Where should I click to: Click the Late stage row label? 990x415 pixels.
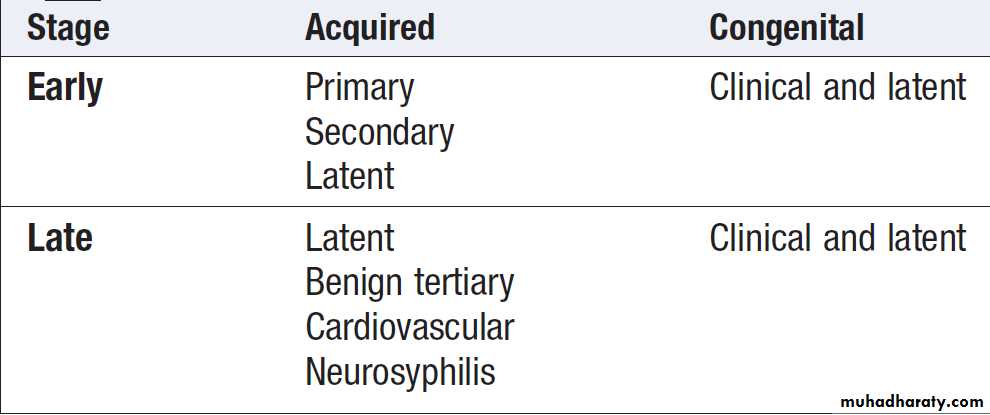point(59,238)
